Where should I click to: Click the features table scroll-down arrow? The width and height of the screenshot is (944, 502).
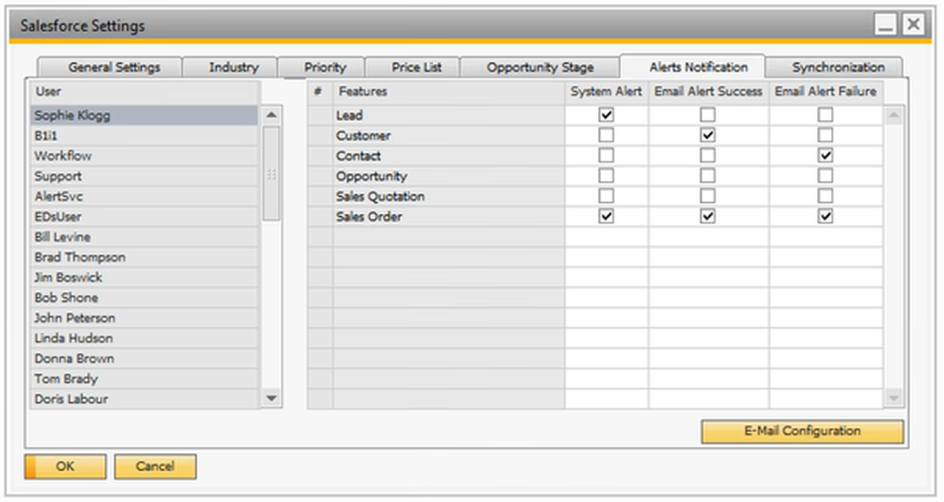(894, 398)
